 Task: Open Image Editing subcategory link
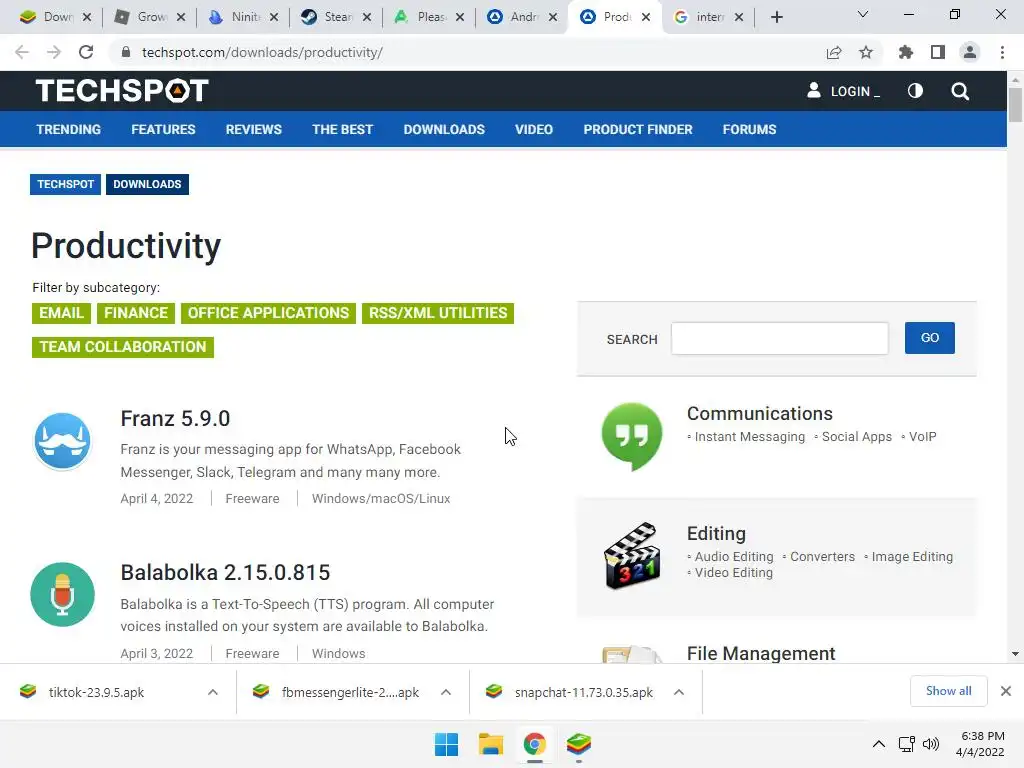[912, 556]
